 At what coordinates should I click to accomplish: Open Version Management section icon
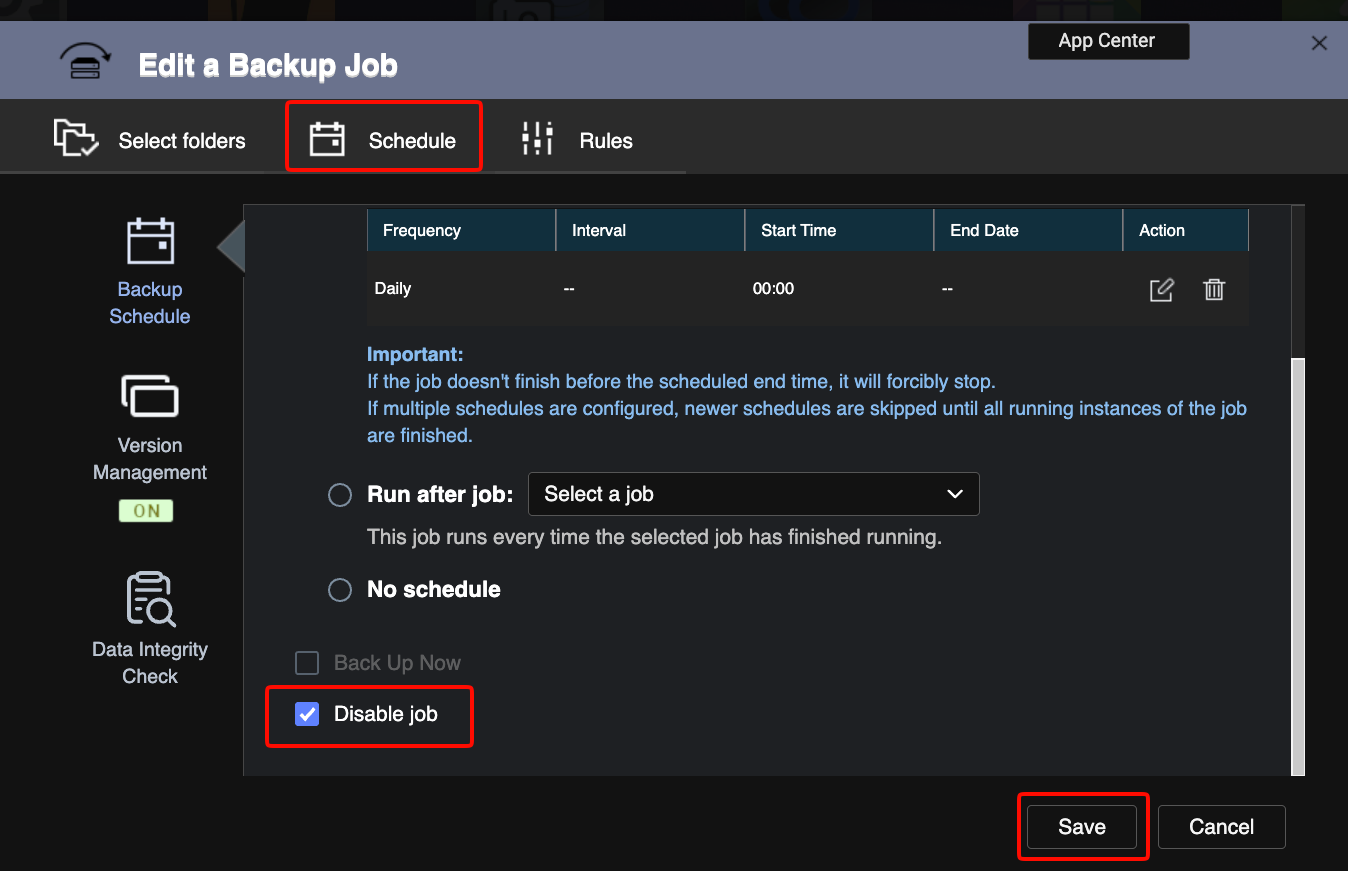coord(150,396)
